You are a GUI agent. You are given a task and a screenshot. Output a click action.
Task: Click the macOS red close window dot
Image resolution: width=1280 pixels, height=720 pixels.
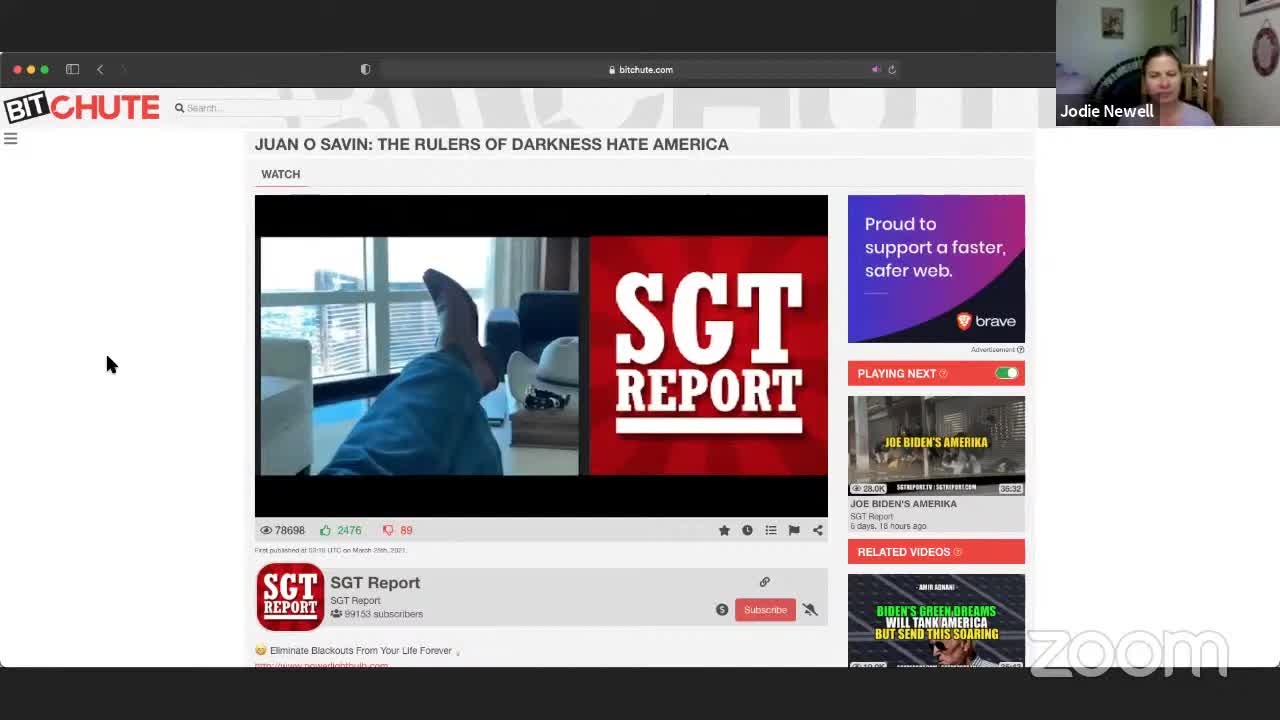click(x=17, y=69)
